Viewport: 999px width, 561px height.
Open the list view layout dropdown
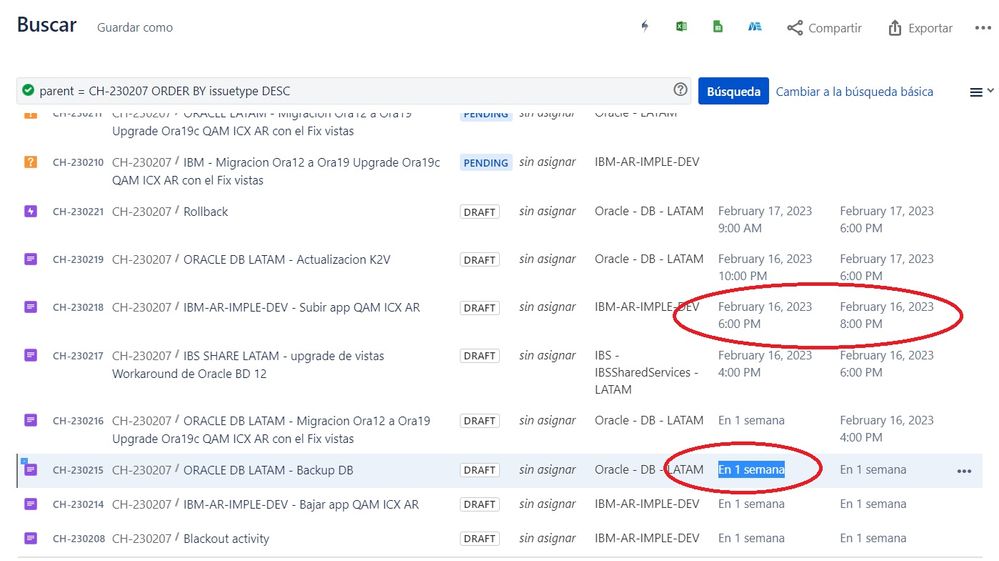(981, 92)
